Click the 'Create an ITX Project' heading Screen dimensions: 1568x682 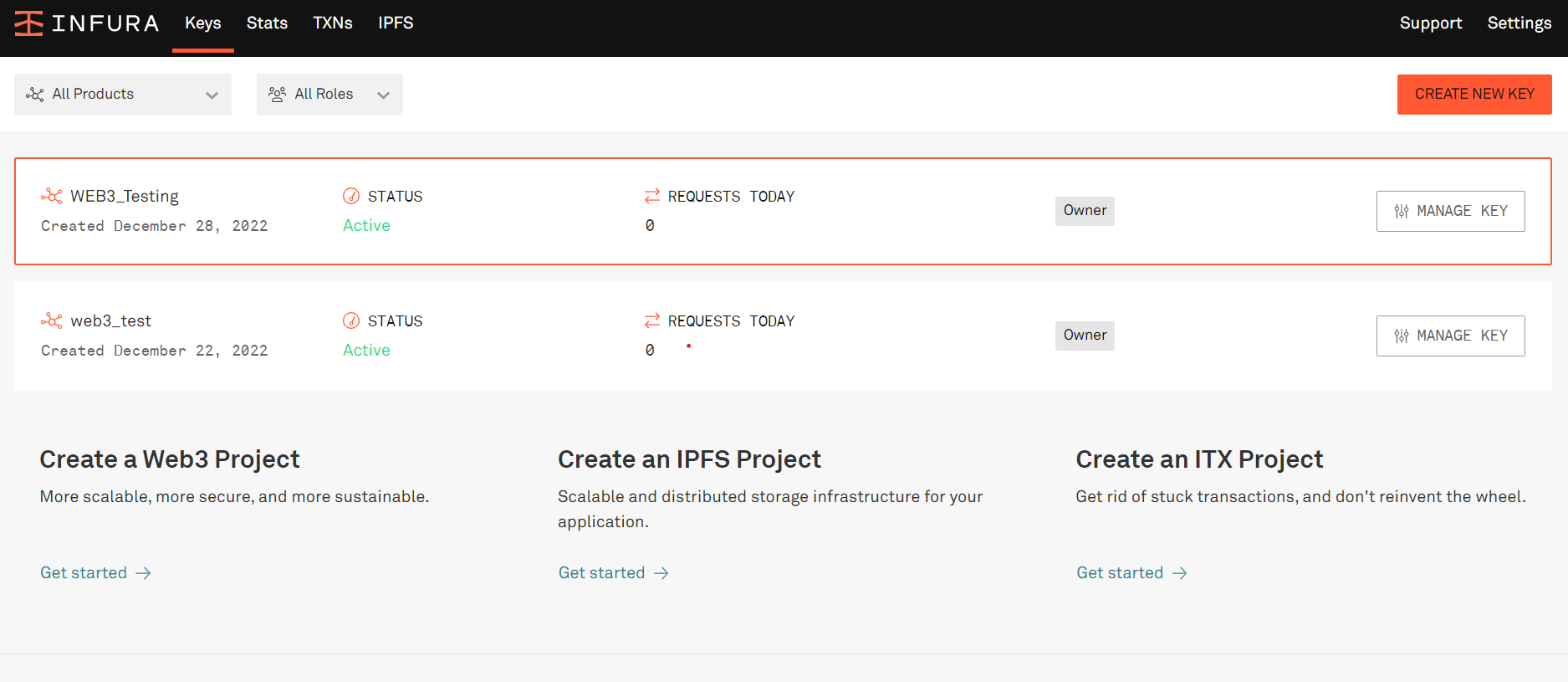coord(1199,459)
